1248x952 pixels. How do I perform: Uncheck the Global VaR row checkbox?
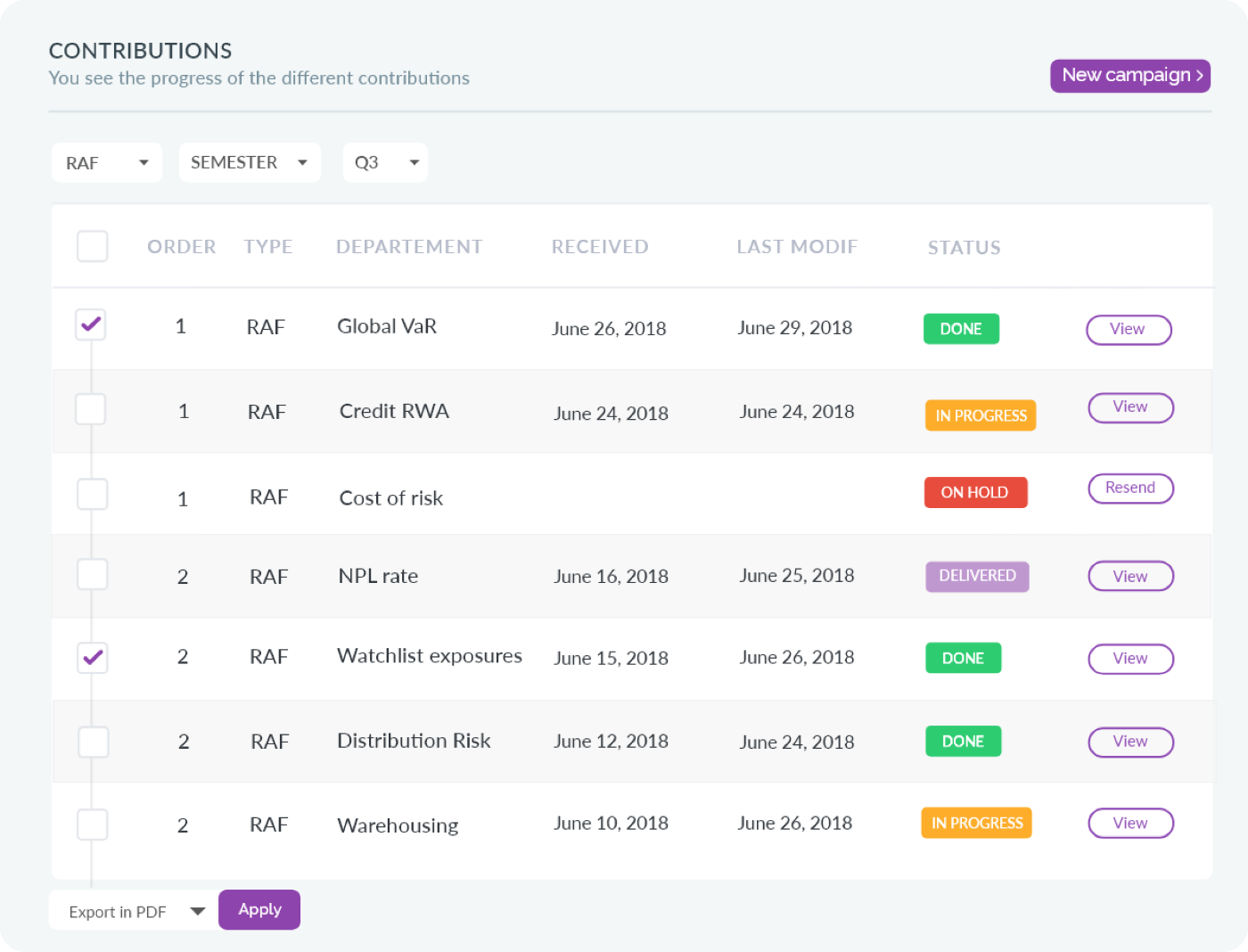pos(91,324)
